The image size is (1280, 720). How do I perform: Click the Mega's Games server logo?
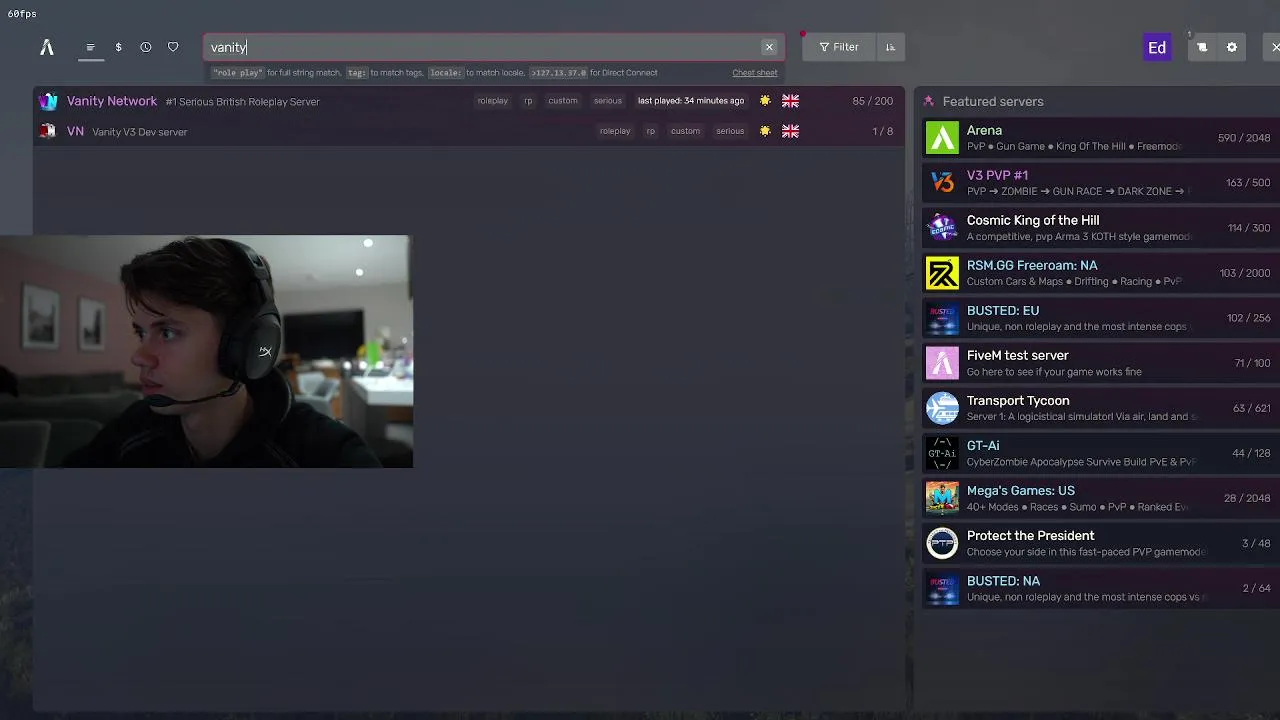(x=942, y=498)
